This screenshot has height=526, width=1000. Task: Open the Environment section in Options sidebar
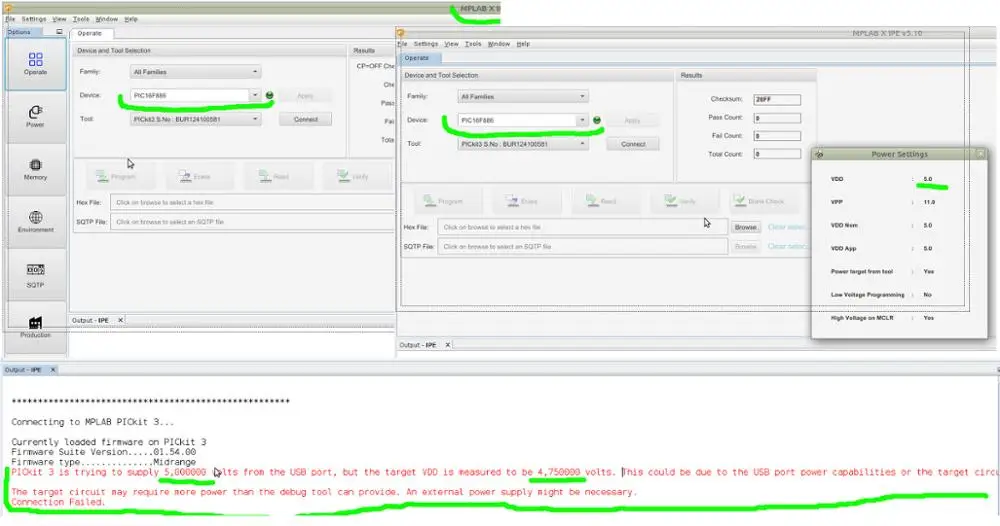36,222
